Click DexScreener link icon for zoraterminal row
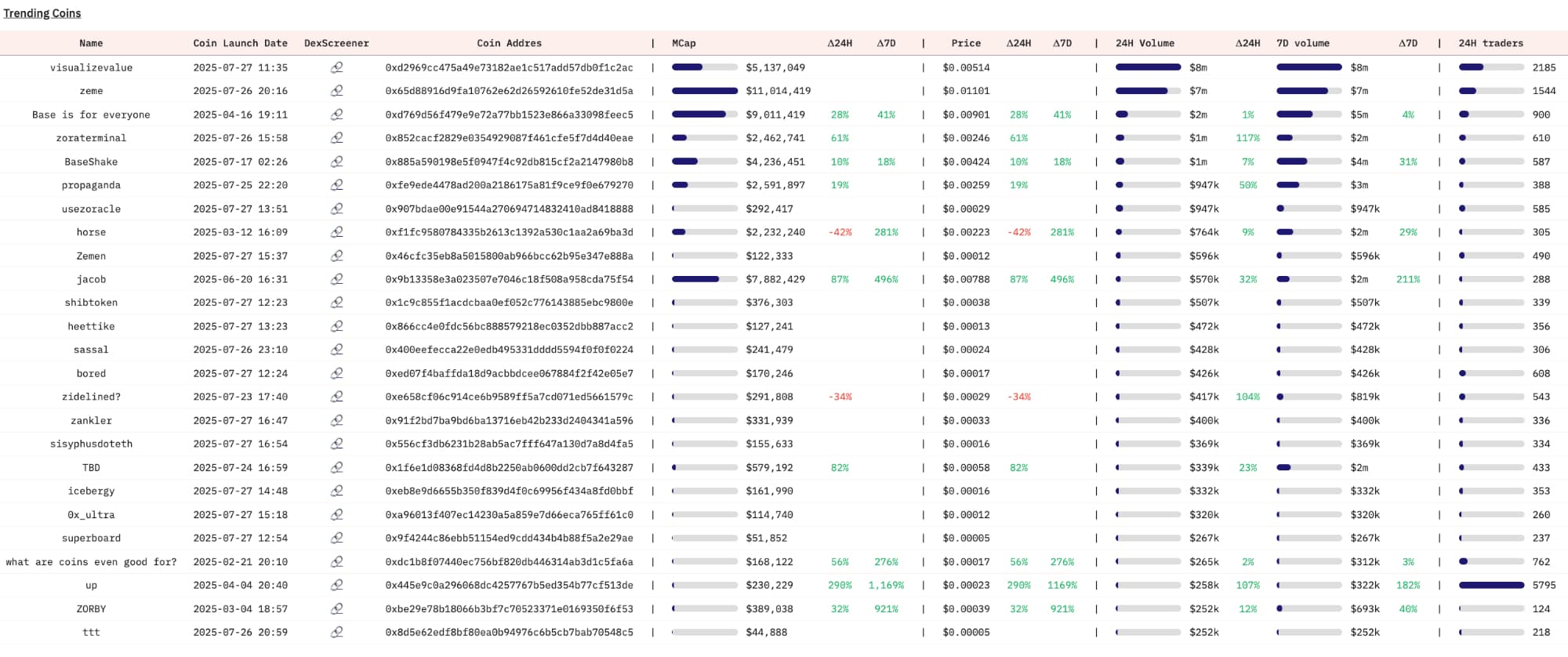The image size is (1568, 657). pos(336,138)
